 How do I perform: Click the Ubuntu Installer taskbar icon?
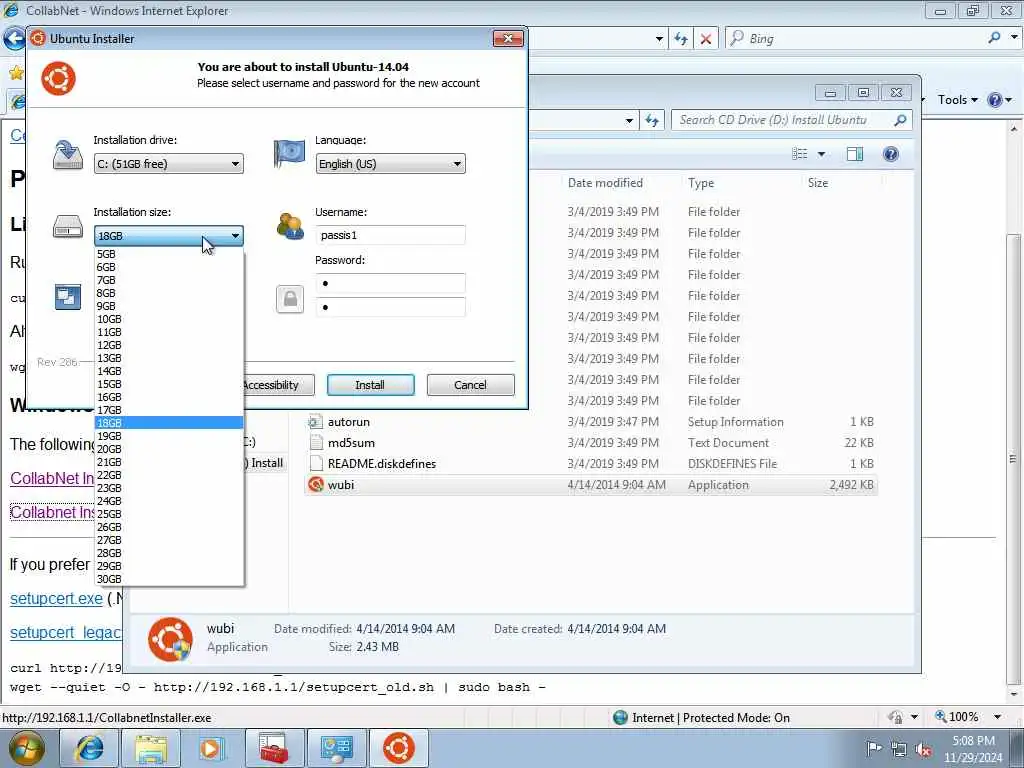399,748
